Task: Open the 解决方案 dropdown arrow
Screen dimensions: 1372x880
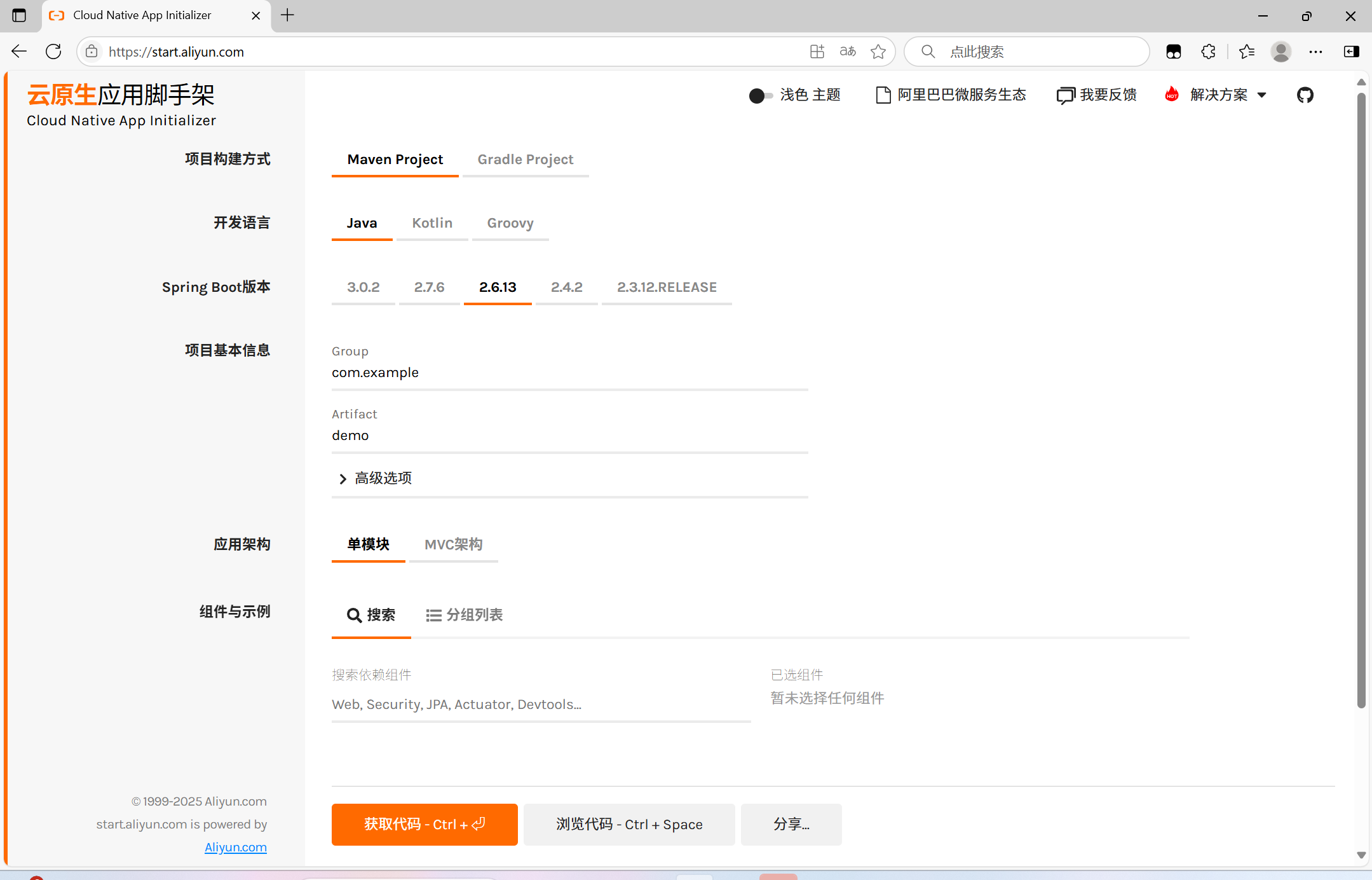Action: [x=1262, y=95]
